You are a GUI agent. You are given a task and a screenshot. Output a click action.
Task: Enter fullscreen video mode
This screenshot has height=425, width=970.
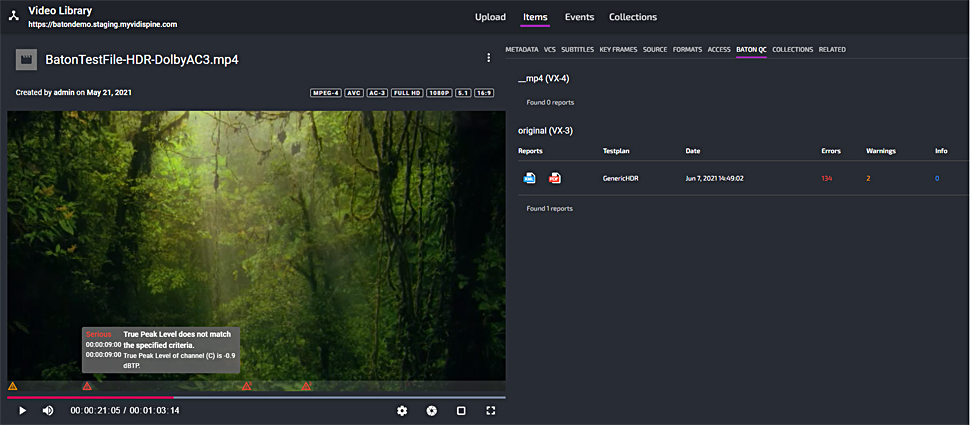(491, 410)
